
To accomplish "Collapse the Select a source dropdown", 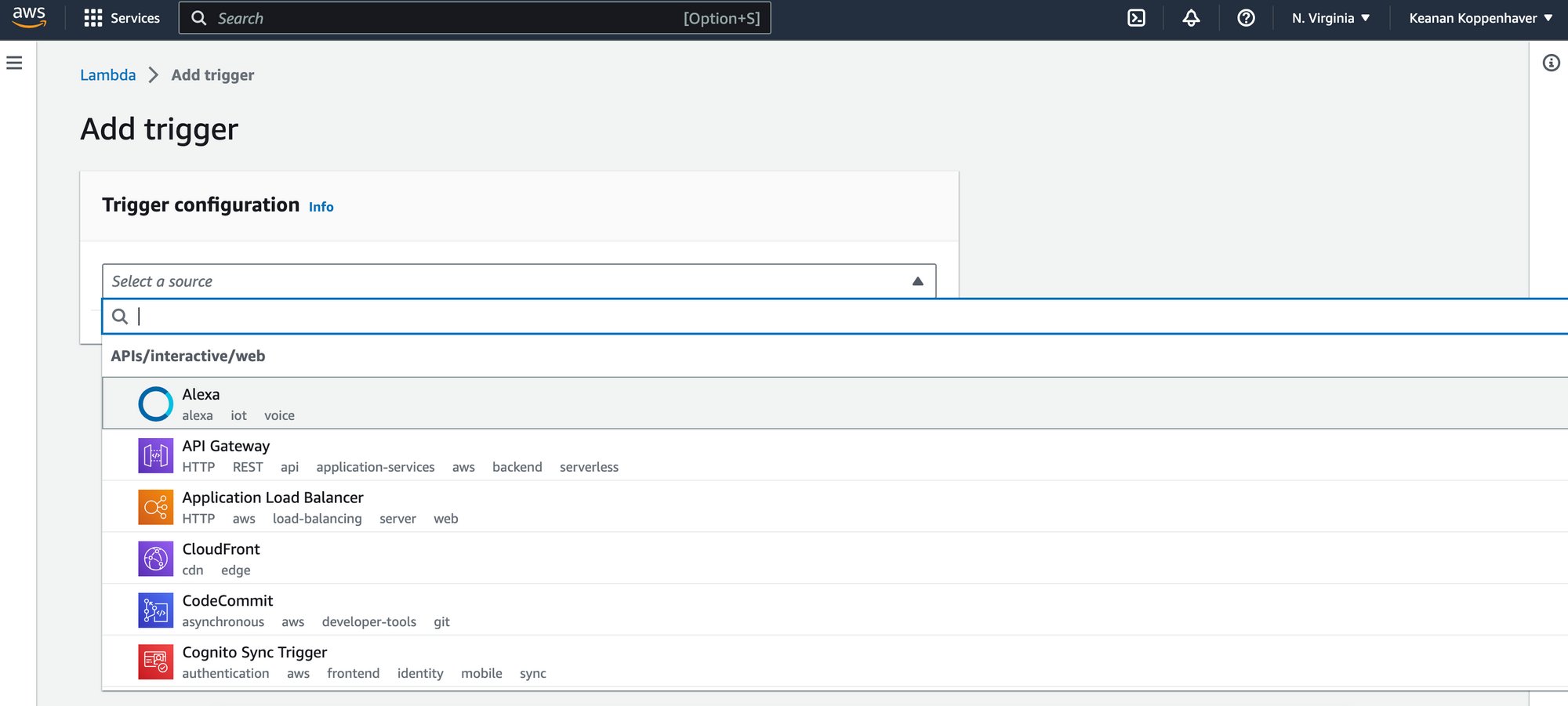I will click(519, 281).
